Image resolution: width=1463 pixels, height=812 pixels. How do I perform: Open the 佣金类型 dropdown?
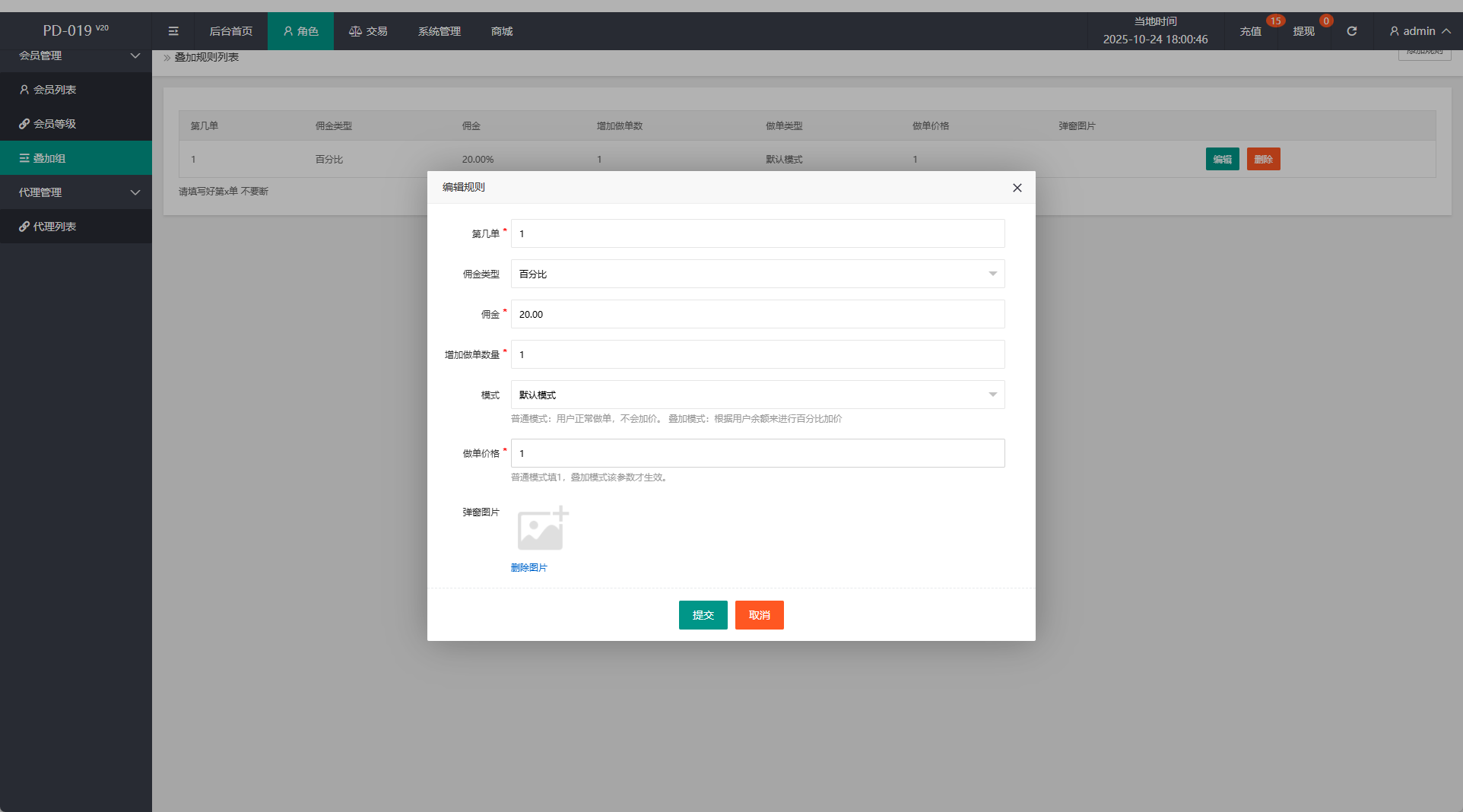[x=757, y=274]
